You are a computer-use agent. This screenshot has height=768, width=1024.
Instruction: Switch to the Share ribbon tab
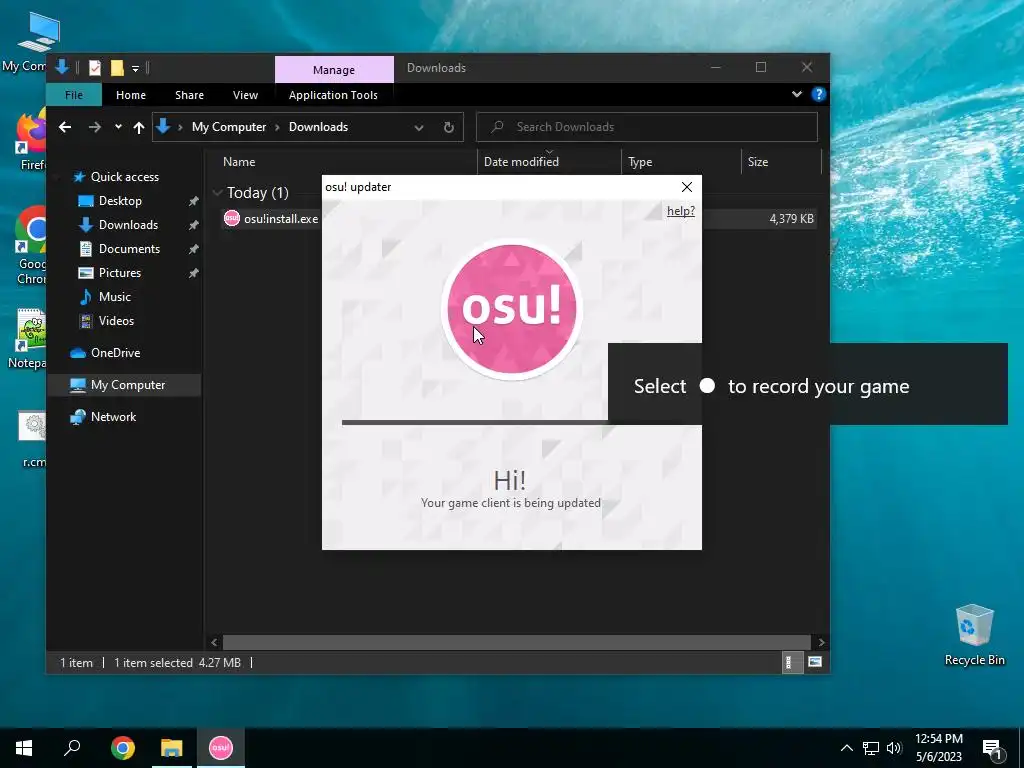[x=189, y=95]
